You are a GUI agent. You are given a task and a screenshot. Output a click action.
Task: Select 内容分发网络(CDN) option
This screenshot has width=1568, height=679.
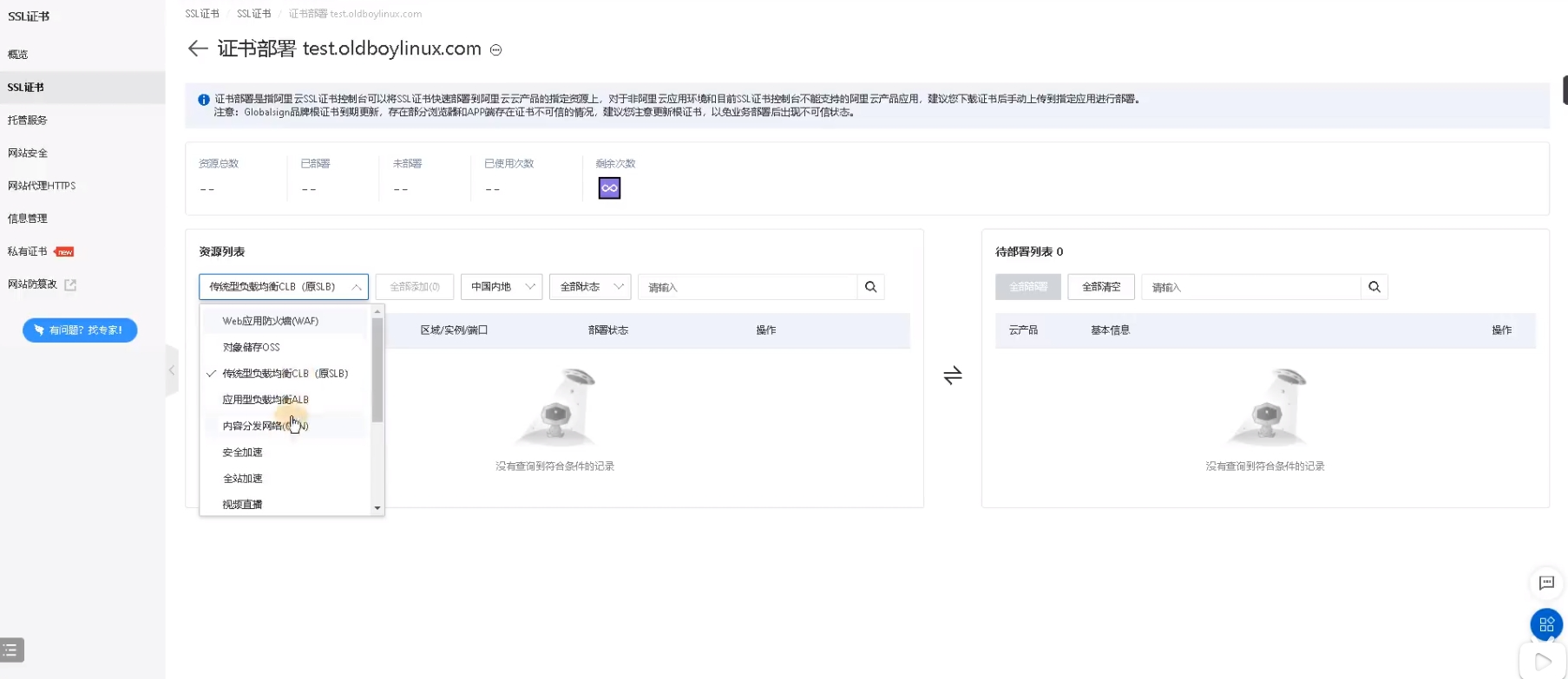(x=285, y=426)
